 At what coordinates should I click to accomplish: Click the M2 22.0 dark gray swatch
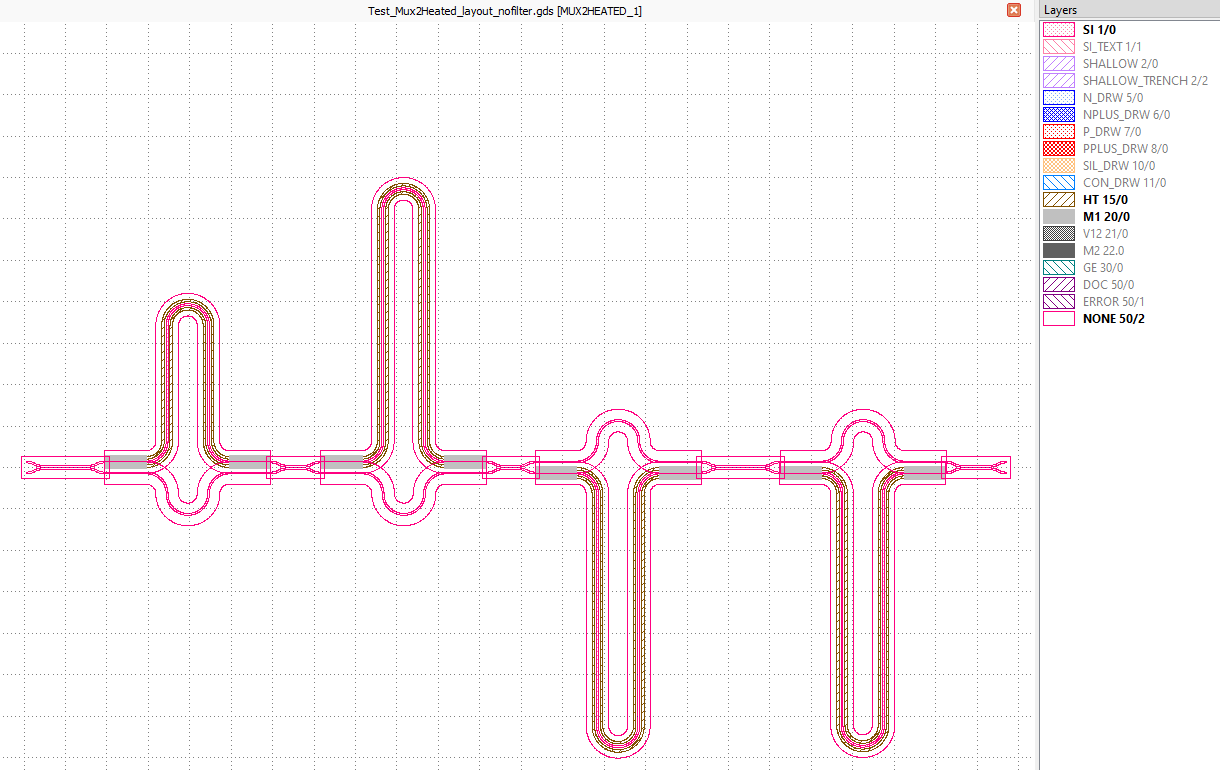(1058, 251)
